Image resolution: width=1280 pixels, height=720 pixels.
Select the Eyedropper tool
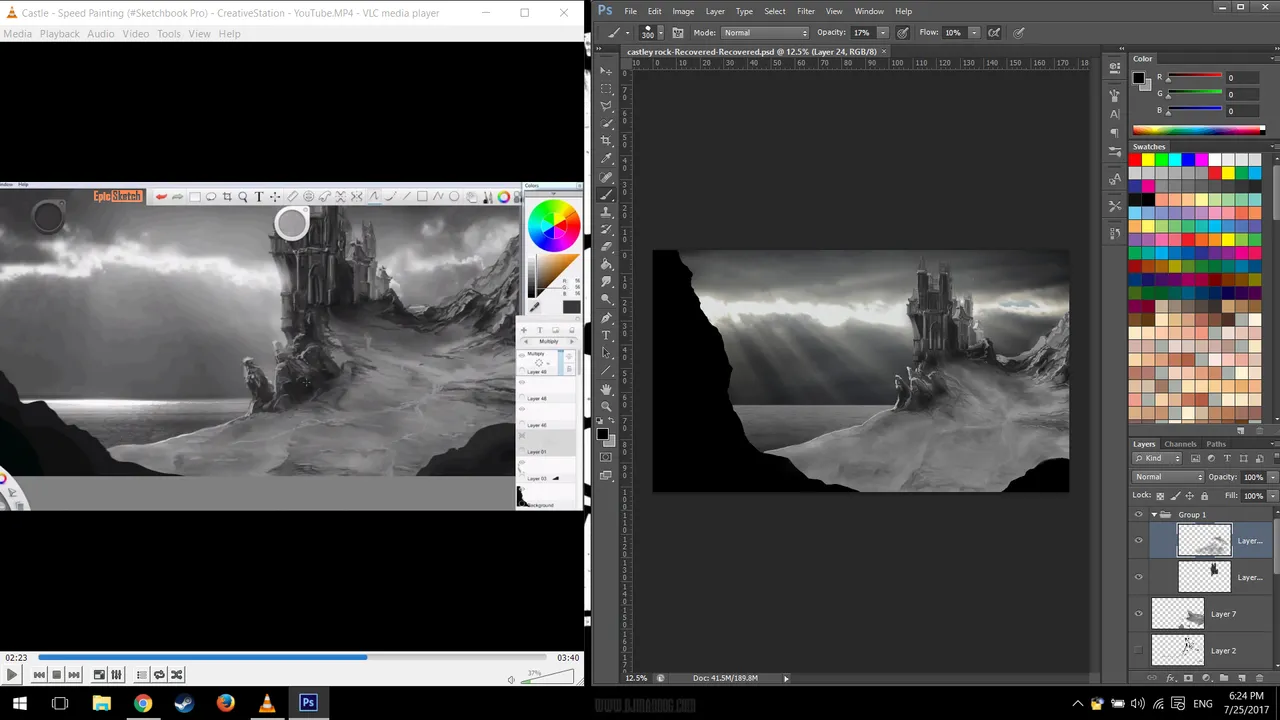[606, 156]
